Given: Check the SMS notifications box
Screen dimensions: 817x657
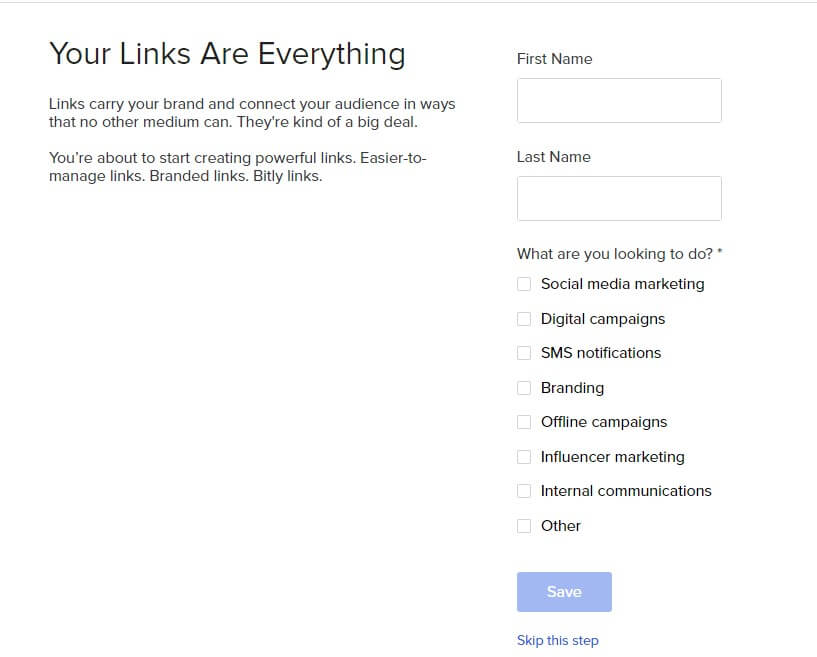Looking at the screenshot, I should [x=524, y=353].
